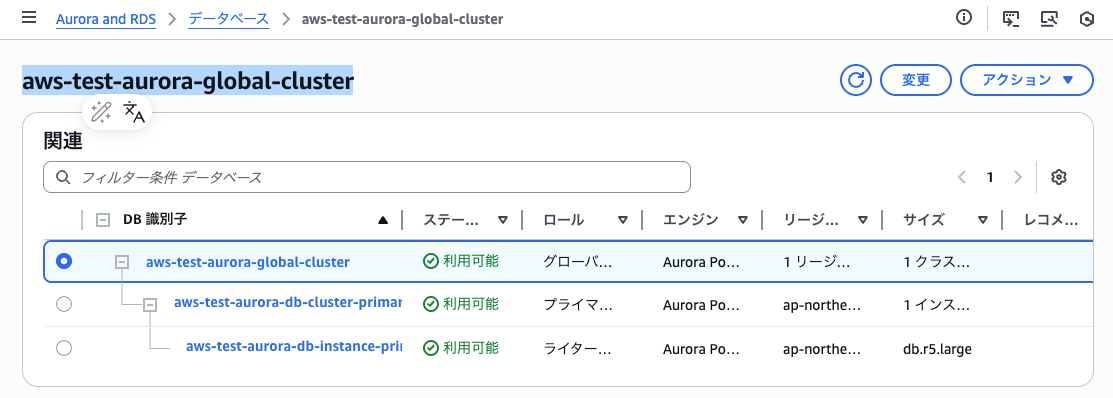Viewport: 1113px width, 398px height.
Task: Go to next page arrow
Action: point(1018,177)
